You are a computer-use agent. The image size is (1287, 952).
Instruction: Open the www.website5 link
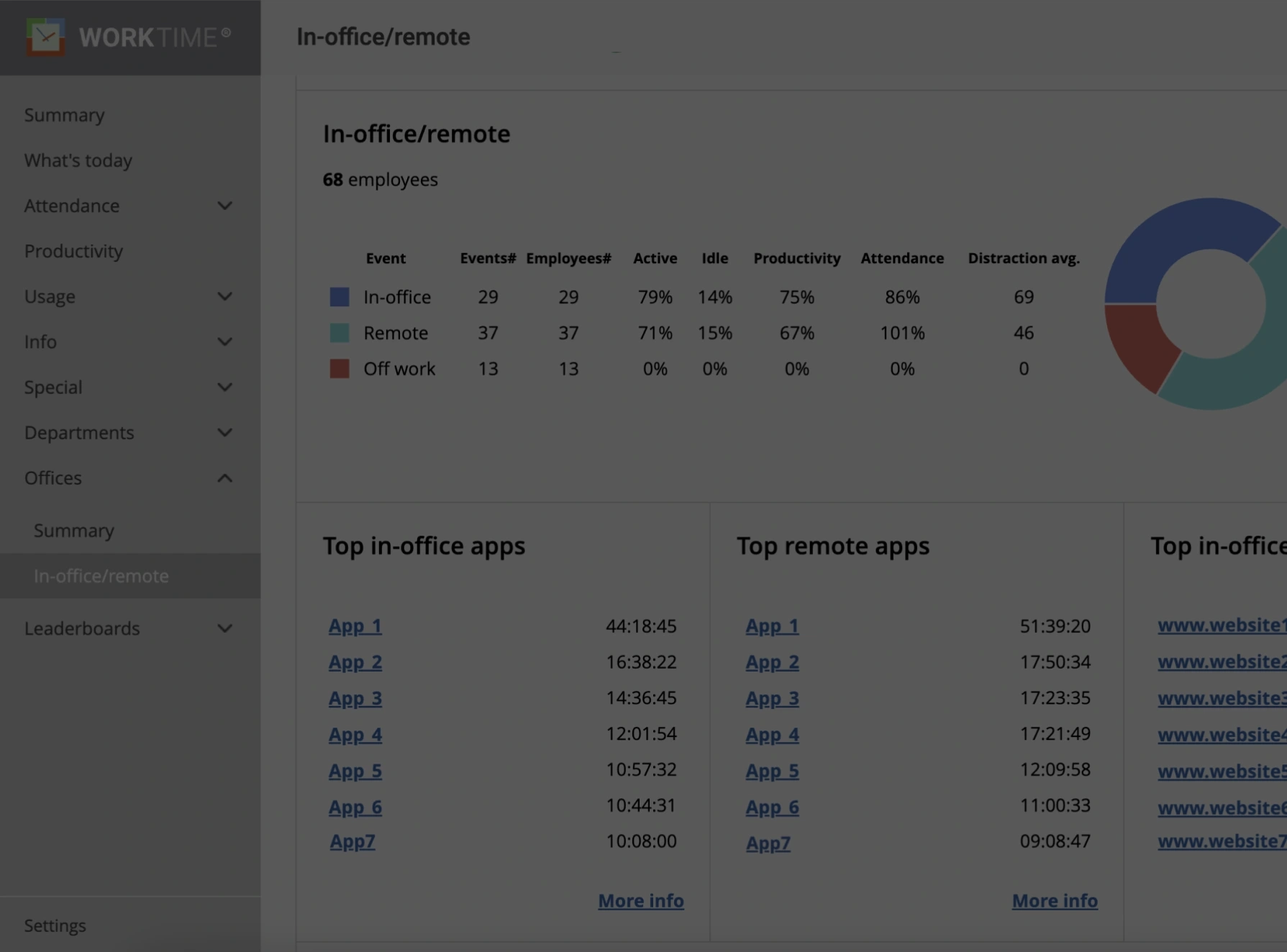1222,771
